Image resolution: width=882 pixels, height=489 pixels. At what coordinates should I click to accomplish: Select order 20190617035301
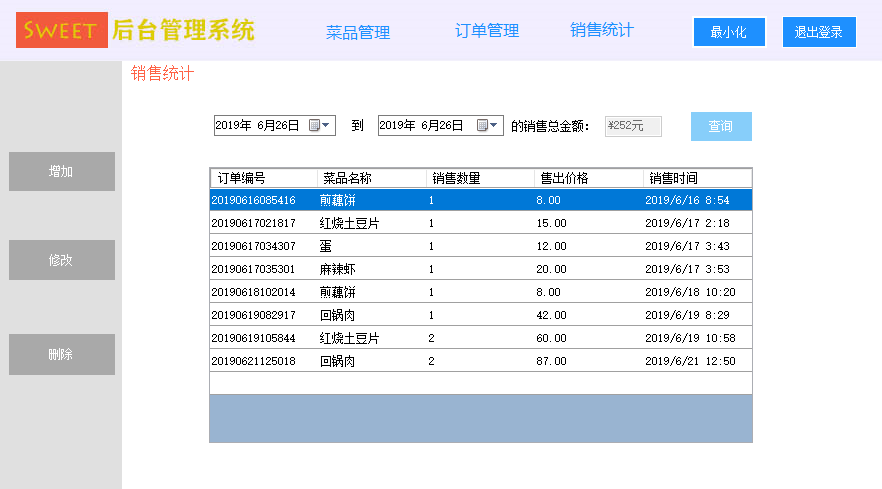481,269
